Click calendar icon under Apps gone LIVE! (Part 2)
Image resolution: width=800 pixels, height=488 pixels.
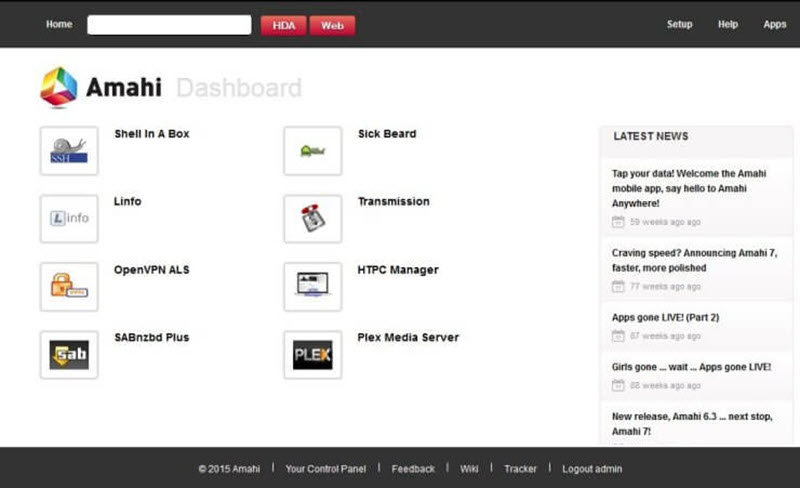coord(618,335)
